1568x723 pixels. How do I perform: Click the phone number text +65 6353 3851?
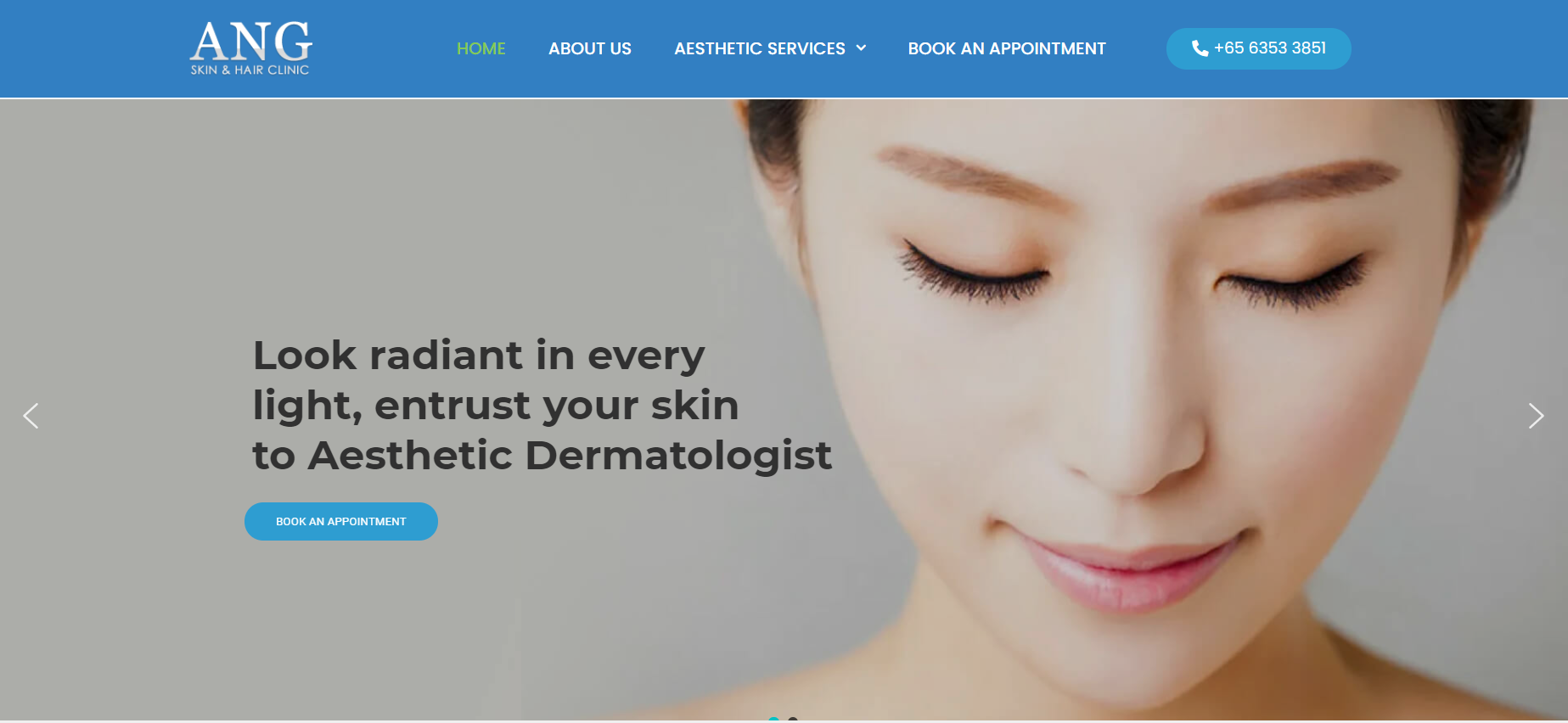pyautogui.click(x=1270, y=48)
